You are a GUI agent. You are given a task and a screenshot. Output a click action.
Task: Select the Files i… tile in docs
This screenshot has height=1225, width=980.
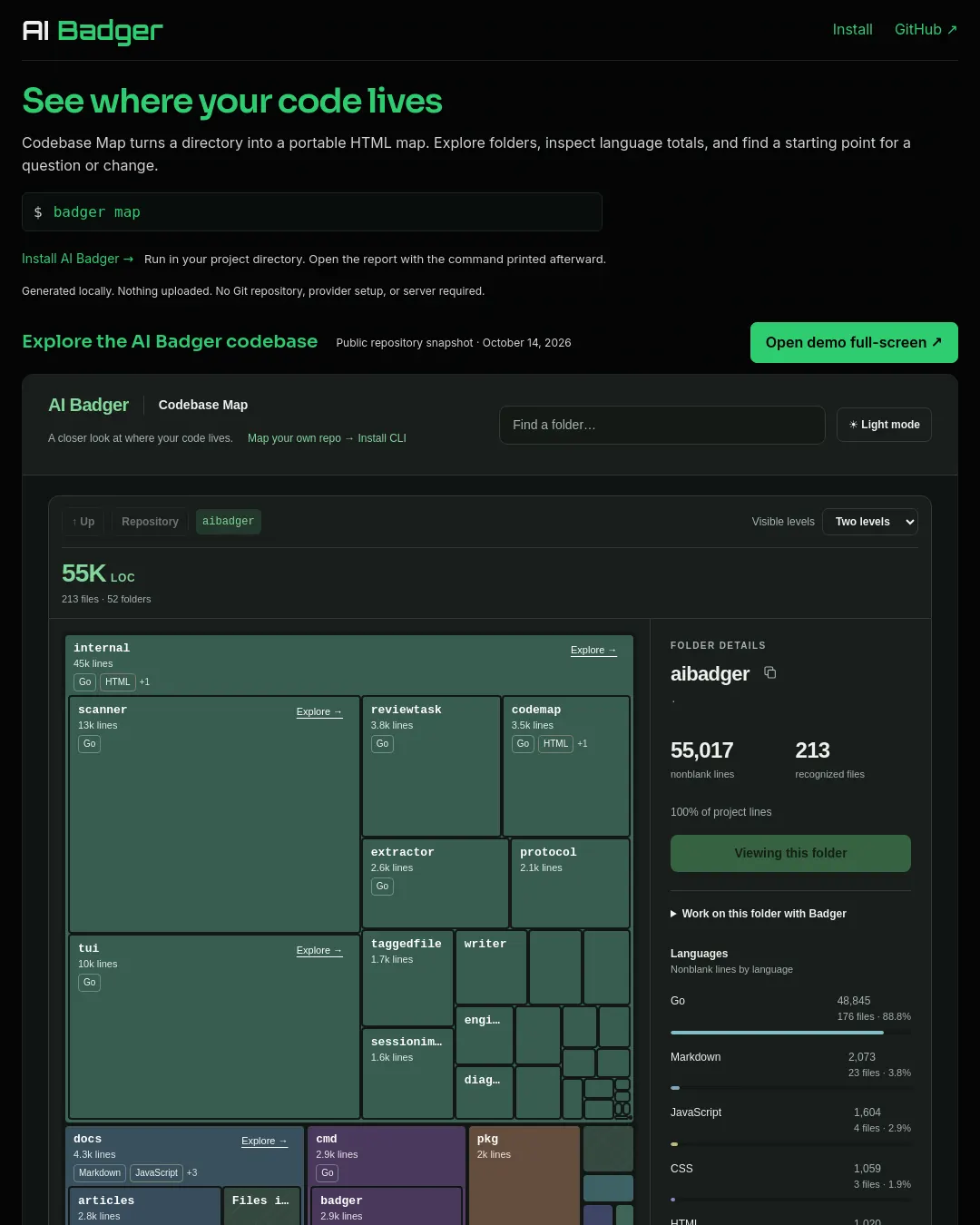tap(262, 1207)
